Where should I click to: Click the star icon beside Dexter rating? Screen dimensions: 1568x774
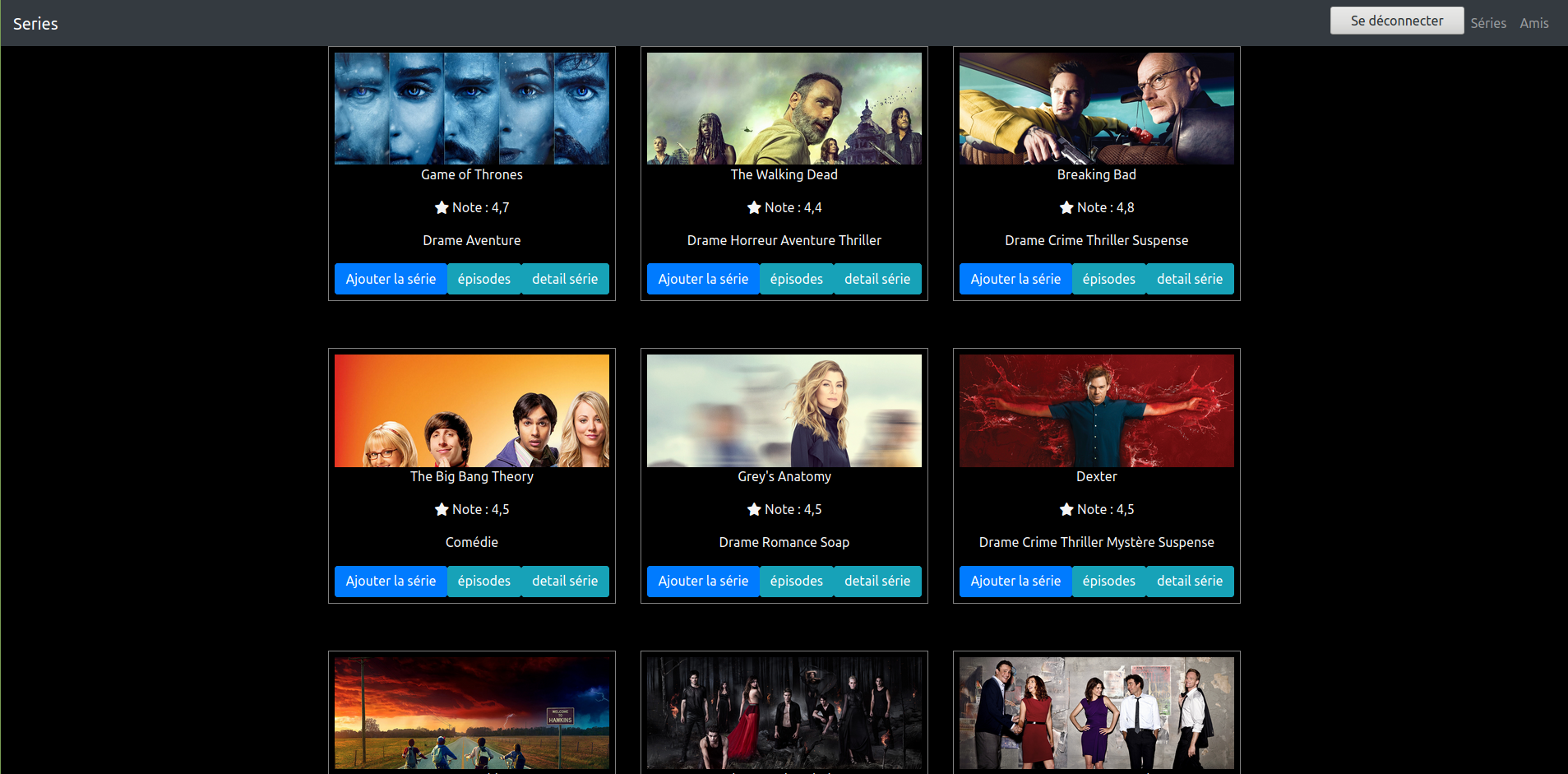coord(1066,509)
